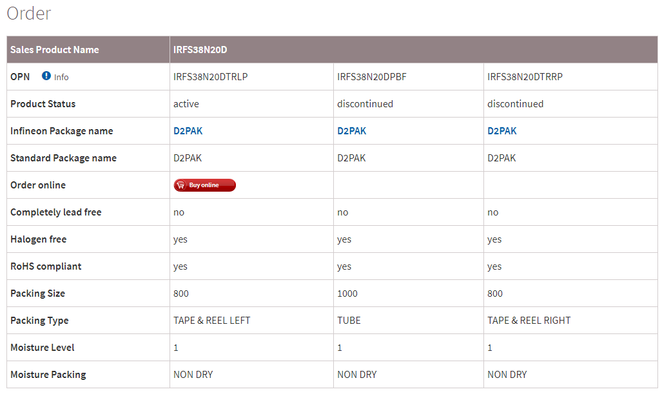Click the IRFS38N20D header cell
Screen dimensions: 671x393
point(413,50)
